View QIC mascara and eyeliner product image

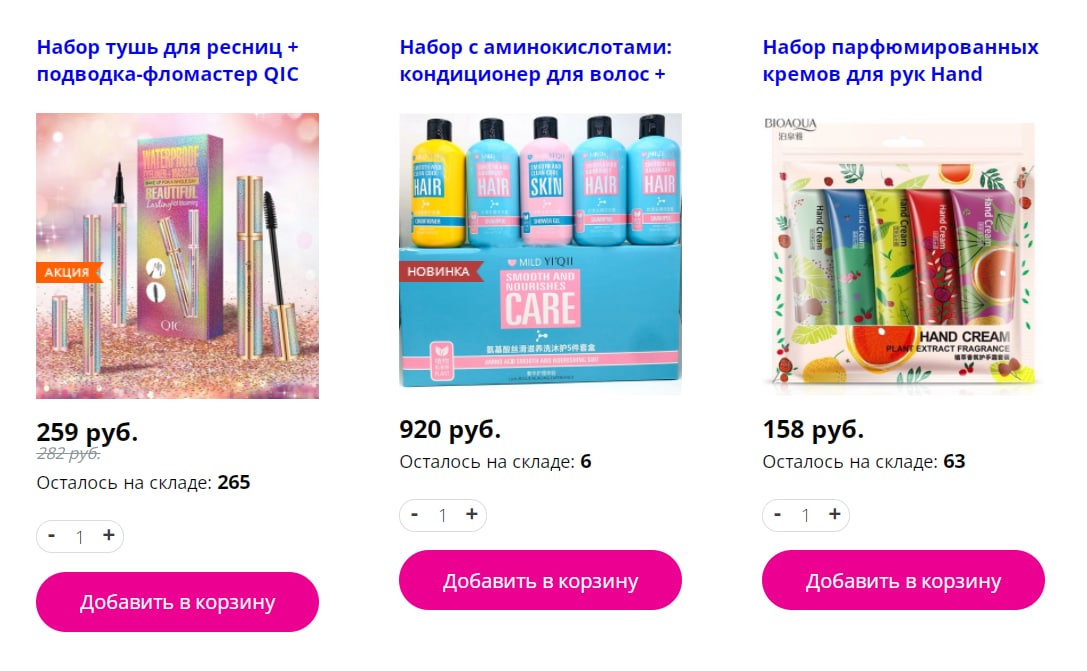point(177,256)
